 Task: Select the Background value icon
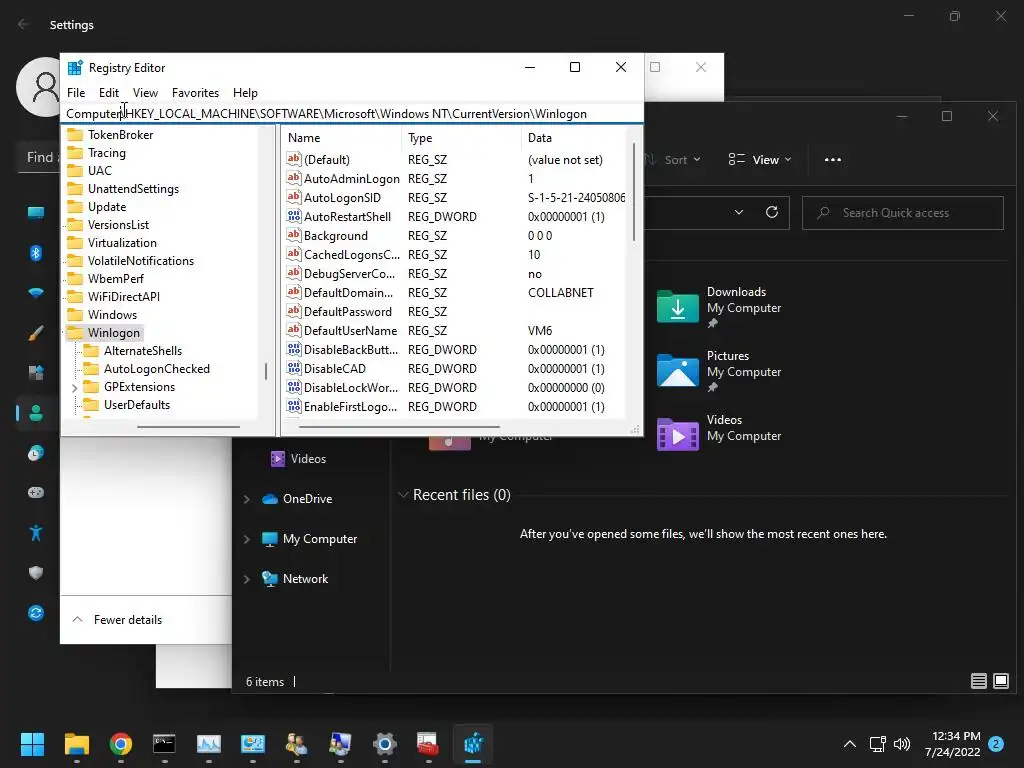point(294,235)
